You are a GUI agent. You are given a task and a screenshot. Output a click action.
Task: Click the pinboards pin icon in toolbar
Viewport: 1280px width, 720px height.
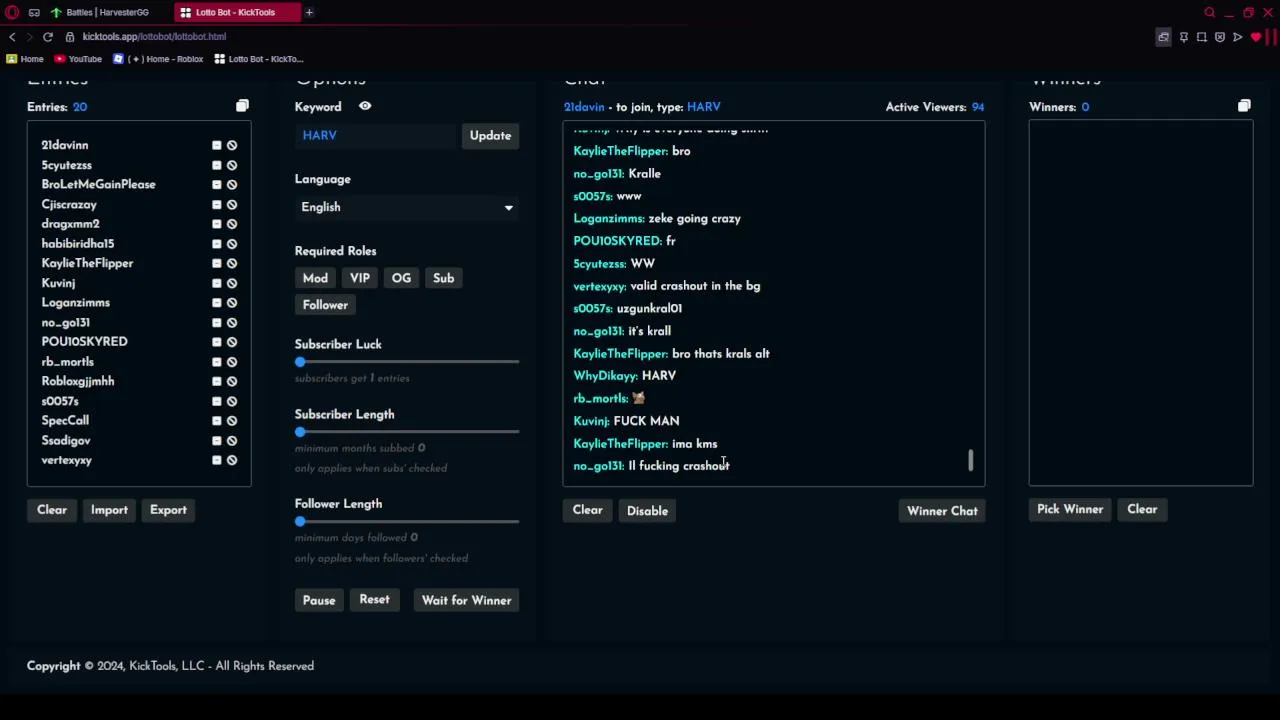pyautogui.click(x=1184, y=37)
